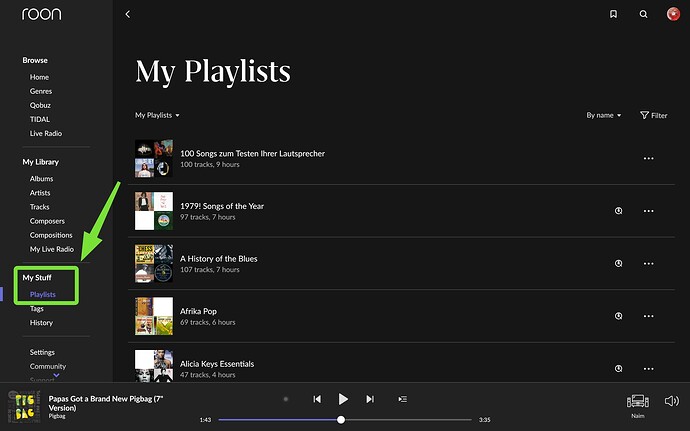The width and height of the screenshot is (690, 431).
Task: Click the total time 3:35
Action: (484, 420)
